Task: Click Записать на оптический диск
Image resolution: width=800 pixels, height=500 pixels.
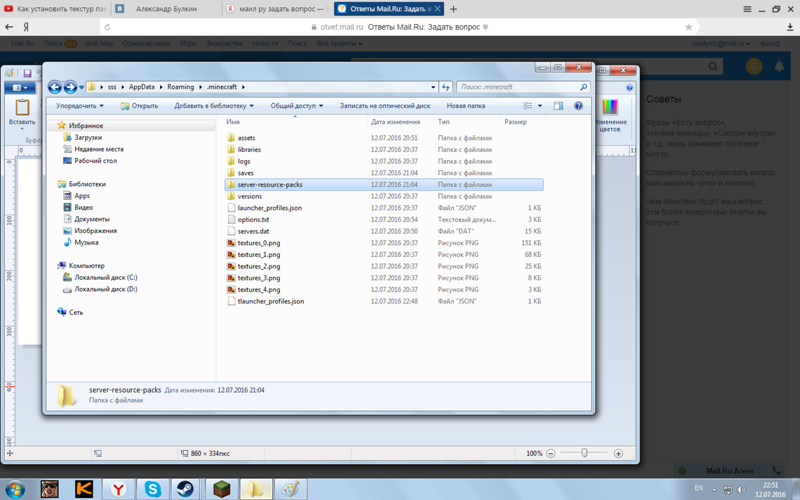Action: 384,105
